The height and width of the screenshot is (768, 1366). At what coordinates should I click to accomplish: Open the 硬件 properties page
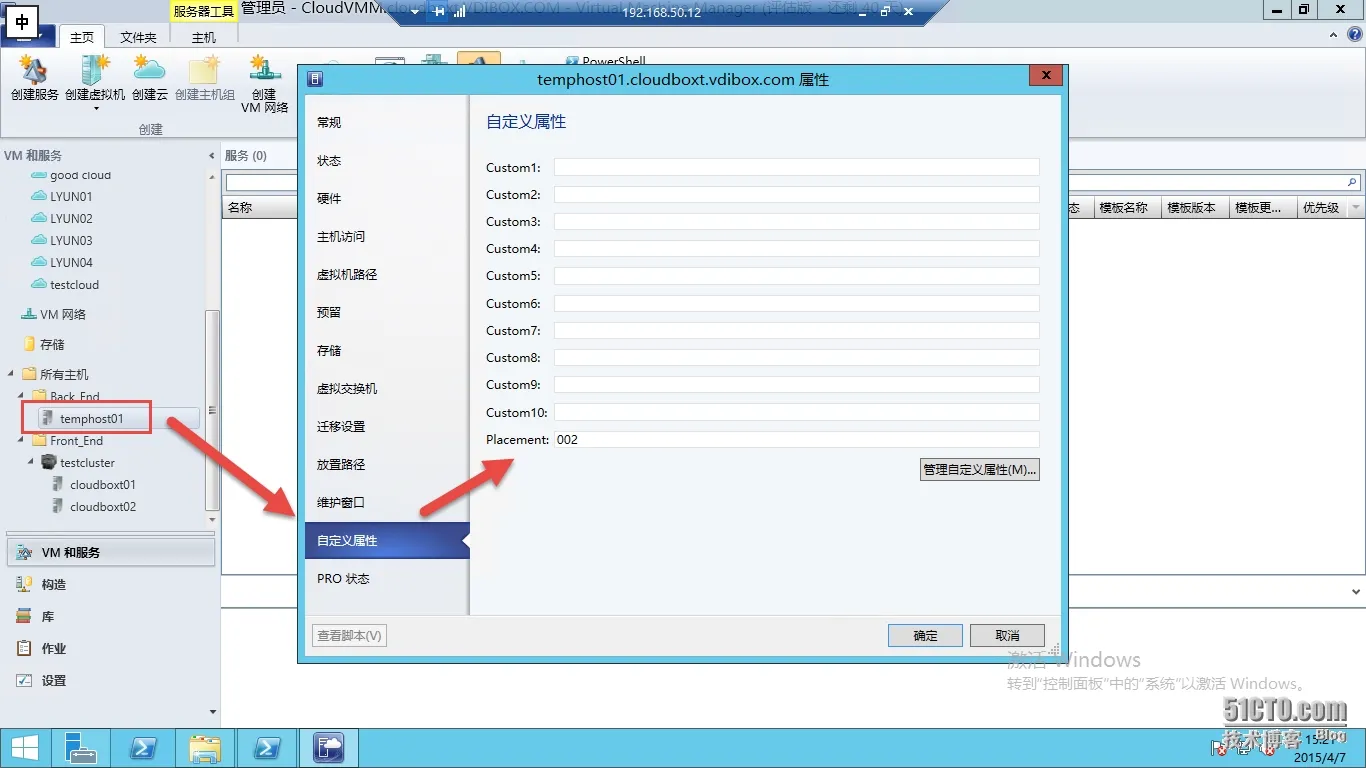(386, 198)
